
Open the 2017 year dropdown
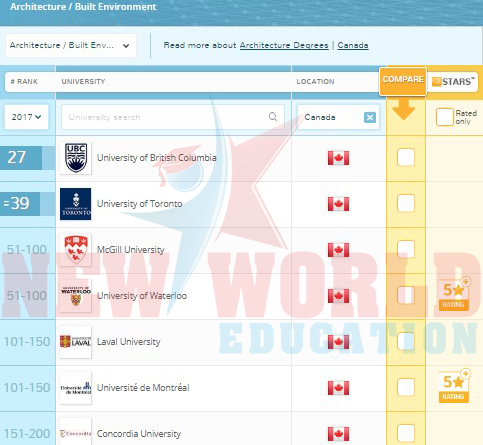(26, 117)
